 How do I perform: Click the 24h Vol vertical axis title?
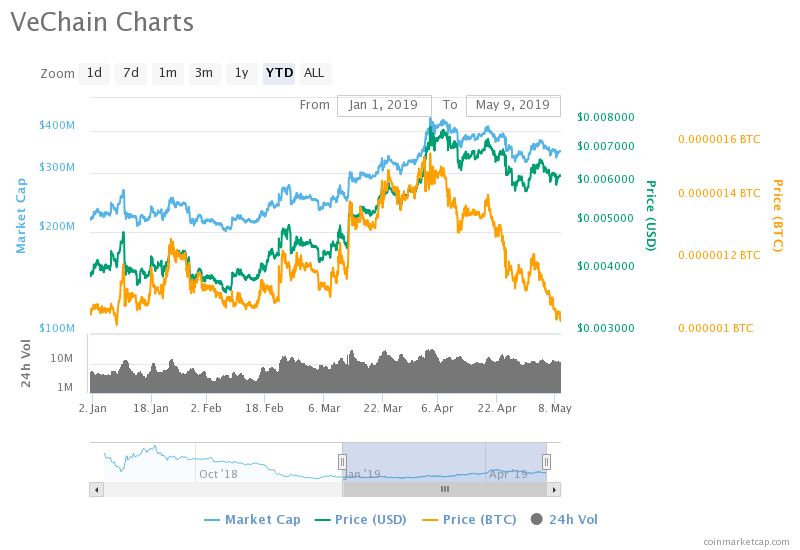coord(26,363)
